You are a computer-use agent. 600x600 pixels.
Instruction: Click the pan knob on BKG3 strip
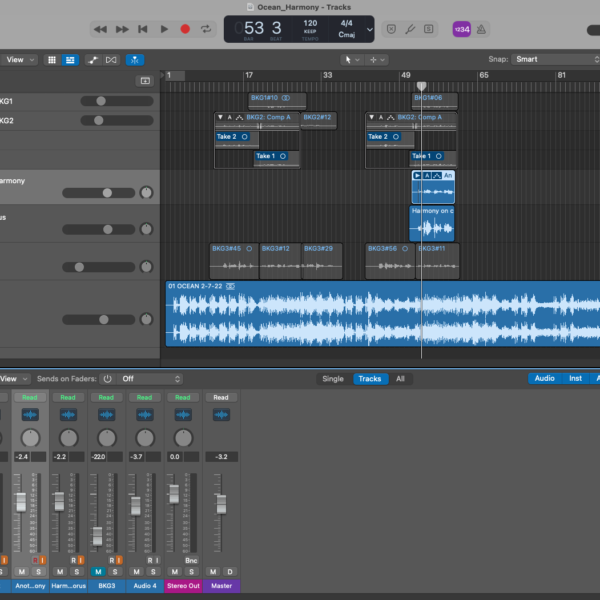coord(106,438)
